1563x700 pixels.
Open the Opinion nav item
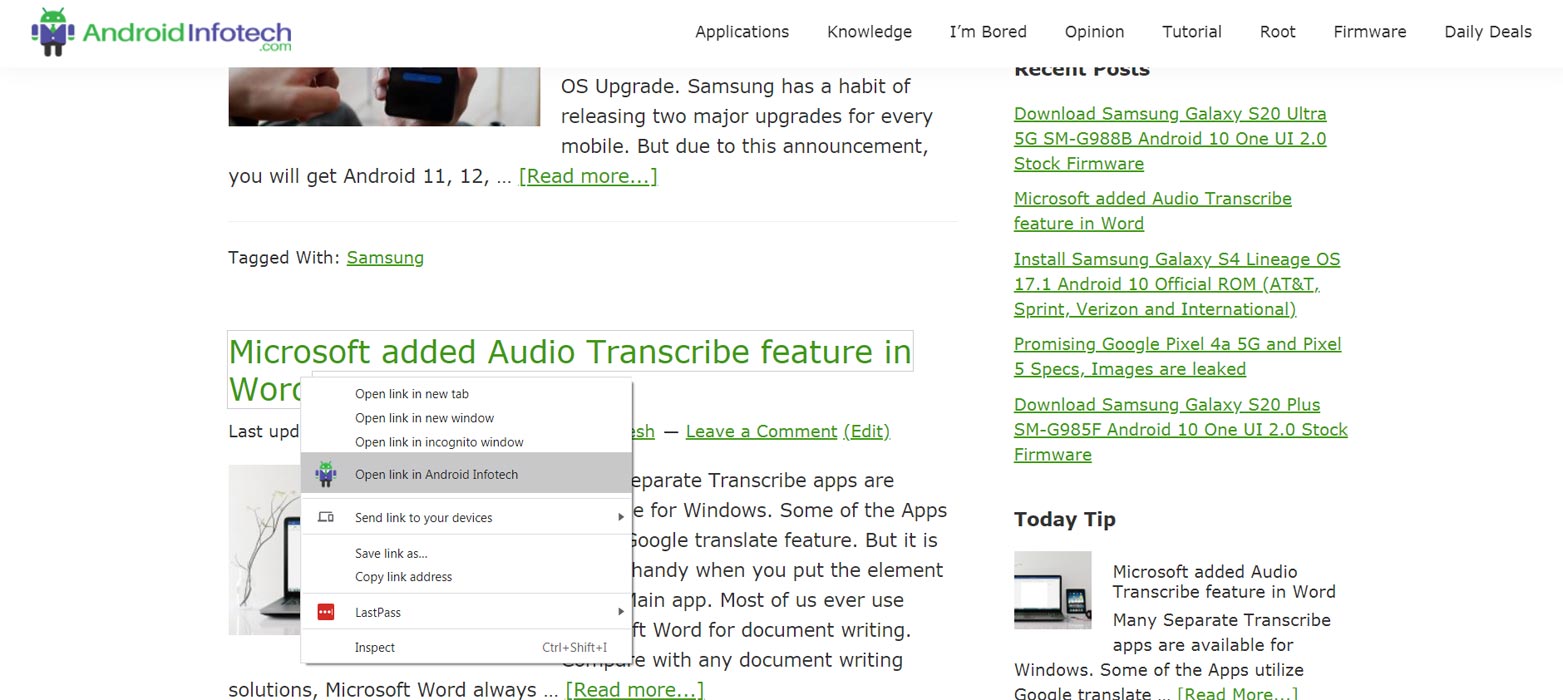(1094, 32)
